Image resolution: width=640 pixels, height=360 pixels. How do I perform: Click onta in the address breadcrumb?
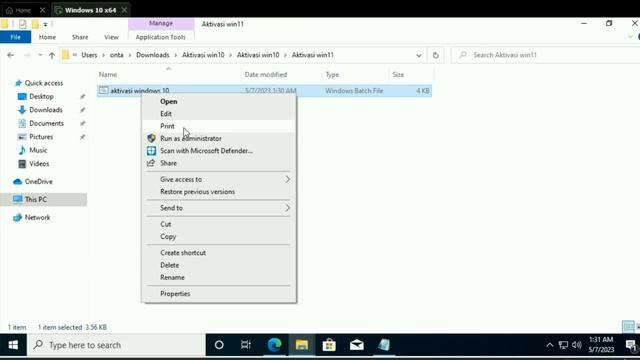click(116, 55)
